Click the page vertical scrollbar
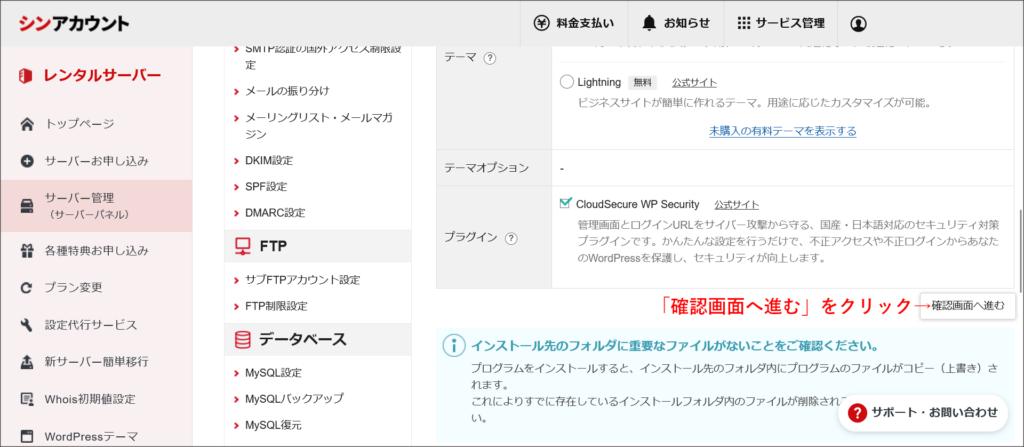 coord(1019,250)
